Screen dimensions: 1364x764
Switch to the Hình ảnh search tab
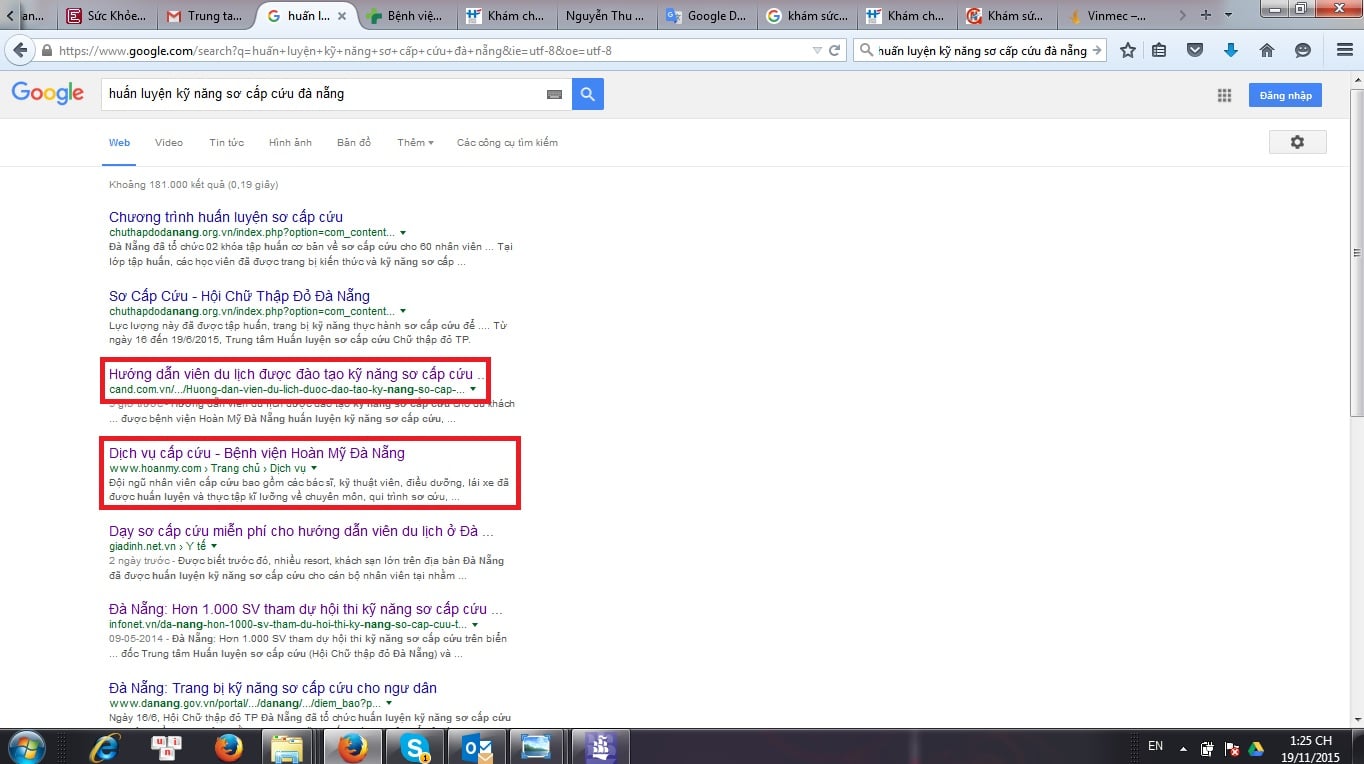pyautogui.click(x=290, y=143)
